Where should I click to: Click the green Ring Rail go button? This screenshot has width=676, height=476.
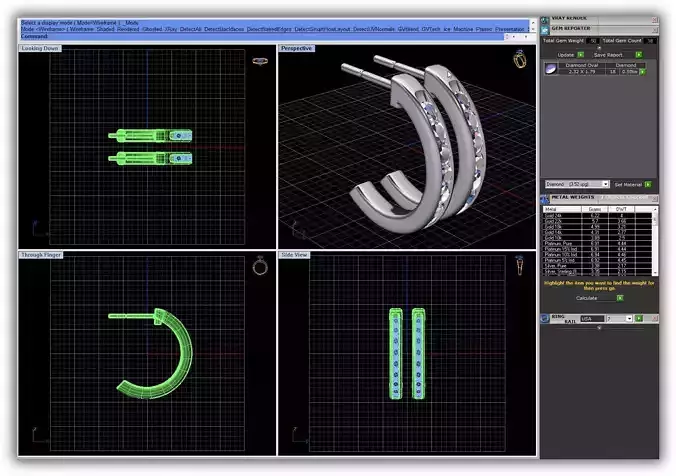639,319
